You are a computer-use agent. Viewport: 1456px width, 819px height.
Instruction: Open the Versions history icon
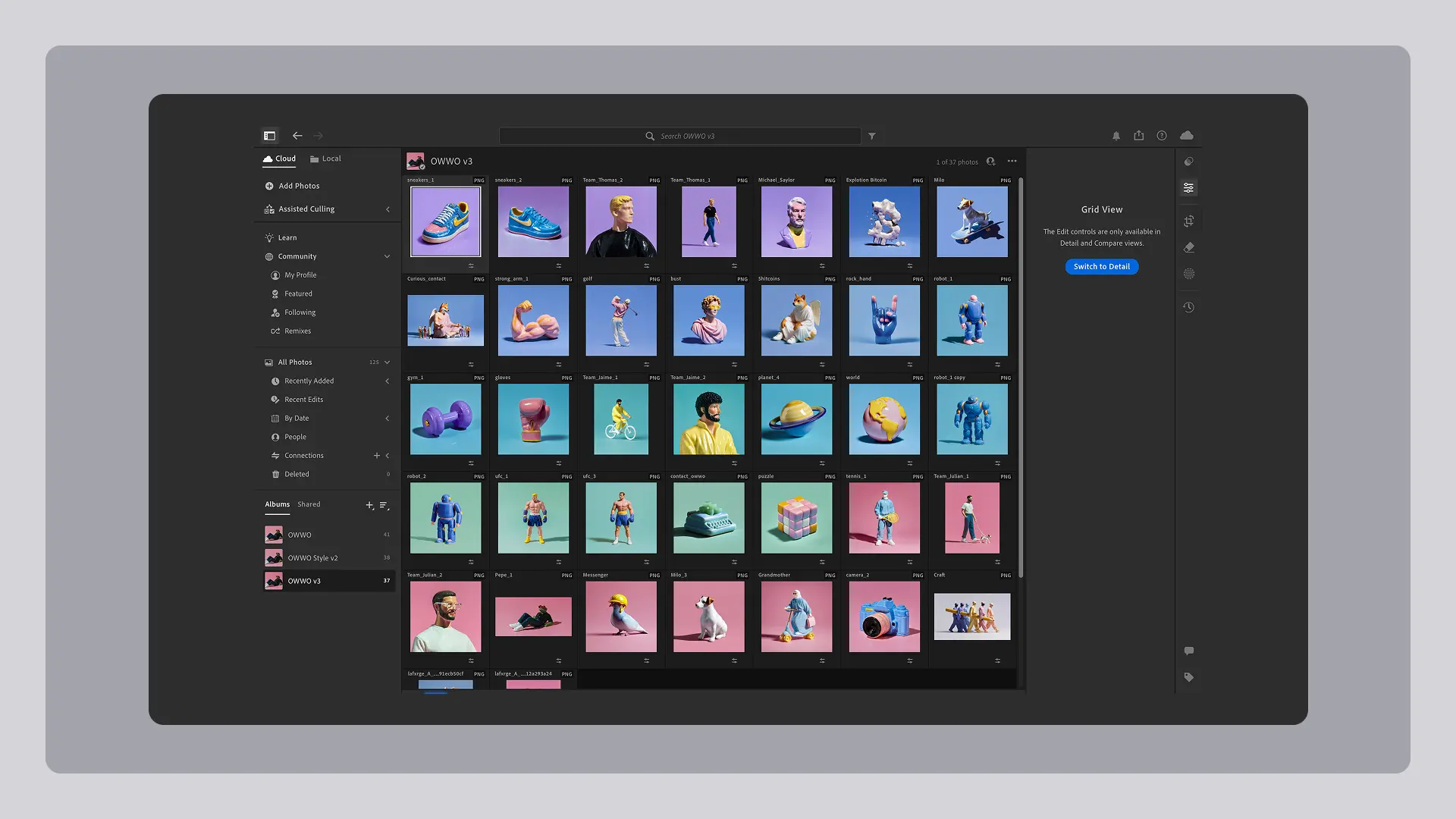pyautogui.click(x=1188, y=307)
